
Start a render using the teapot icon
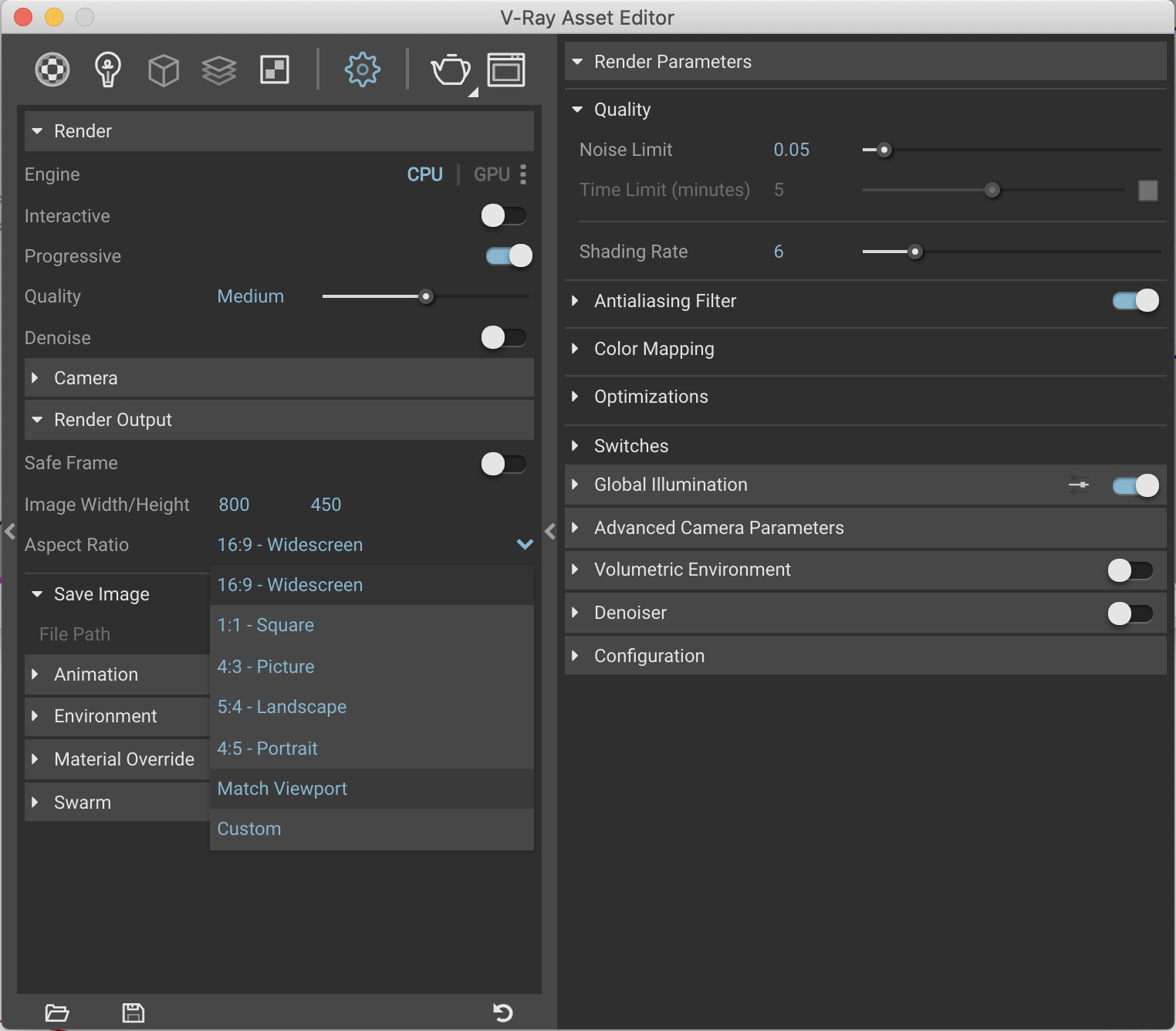(x=451, y=70)
